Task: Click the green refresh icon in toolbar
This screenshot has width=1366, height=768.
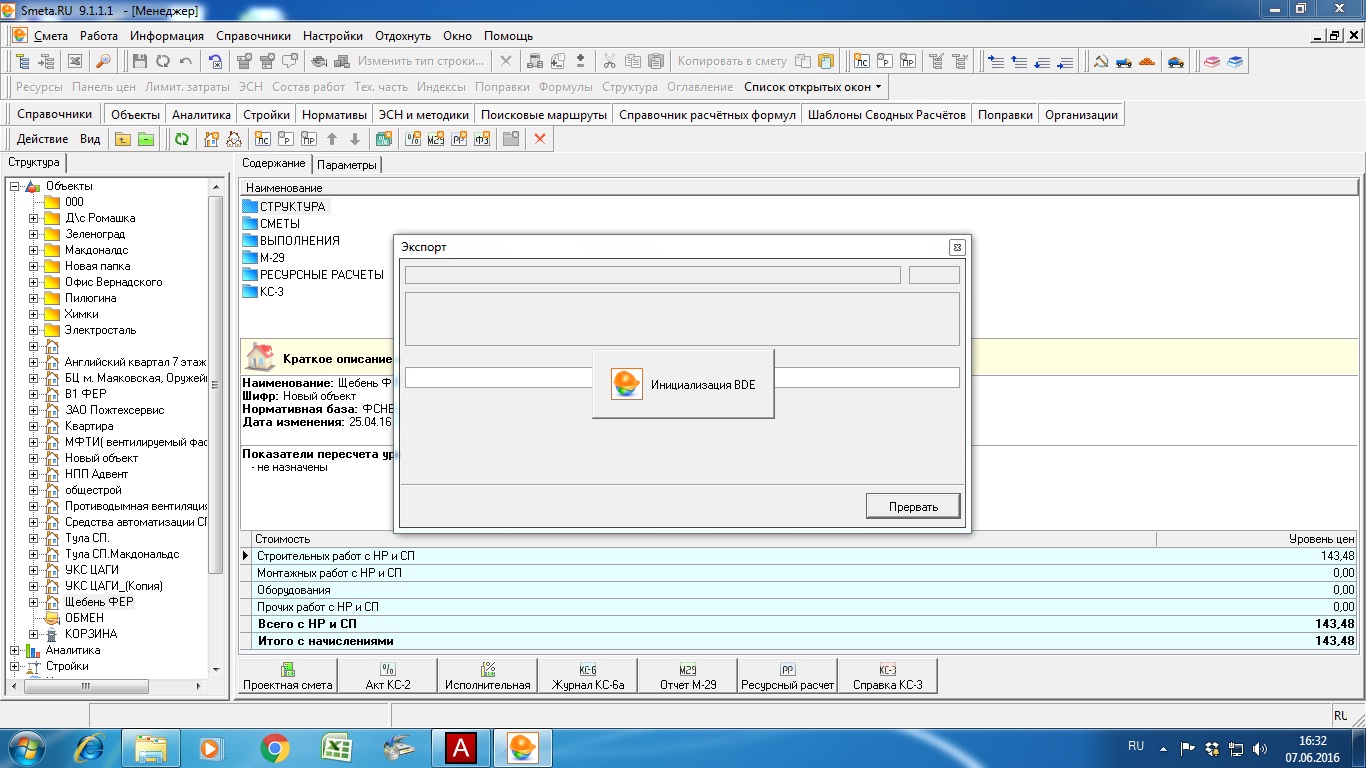Action: pos(181,139)
